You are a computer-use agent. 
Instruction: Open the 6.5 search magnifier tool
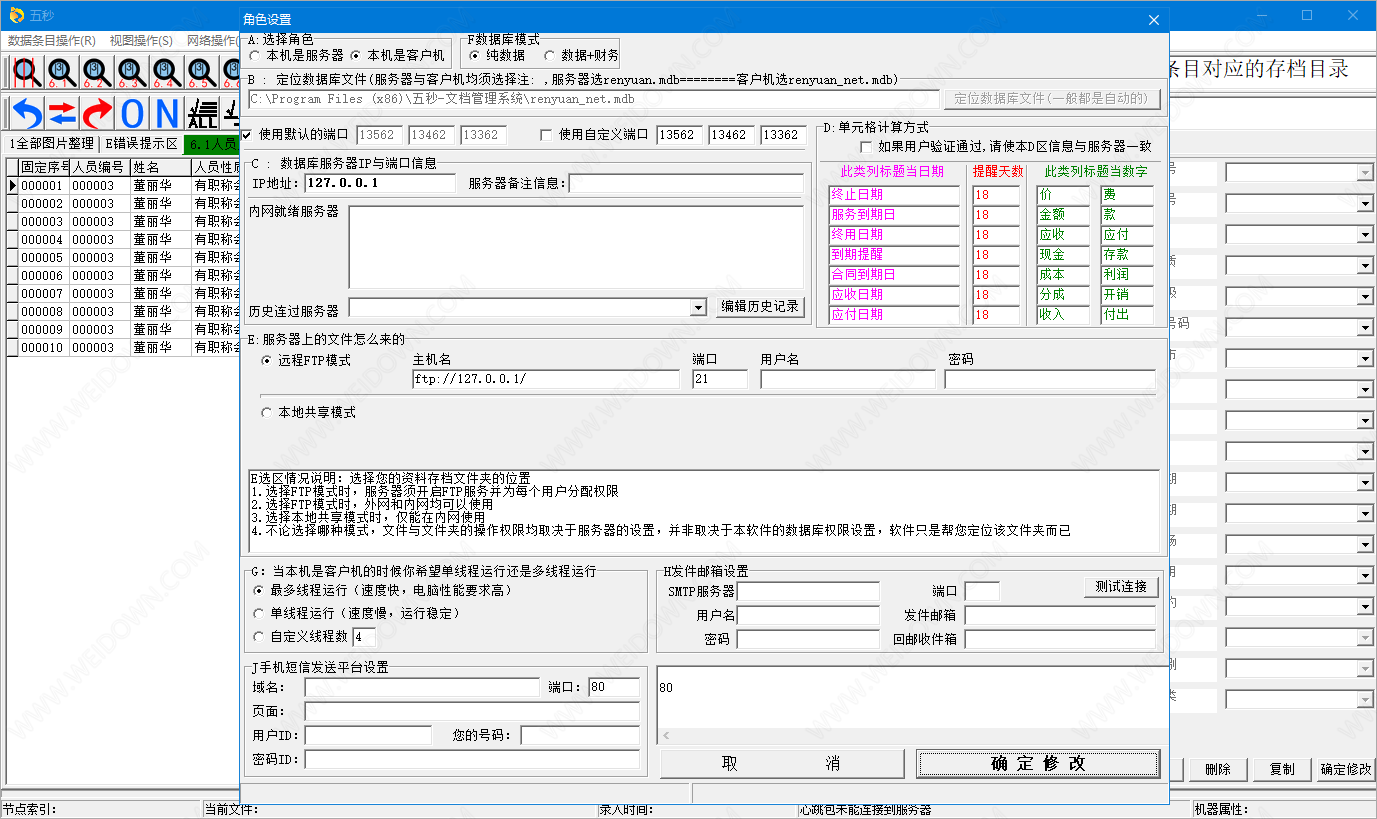[202, 72]
